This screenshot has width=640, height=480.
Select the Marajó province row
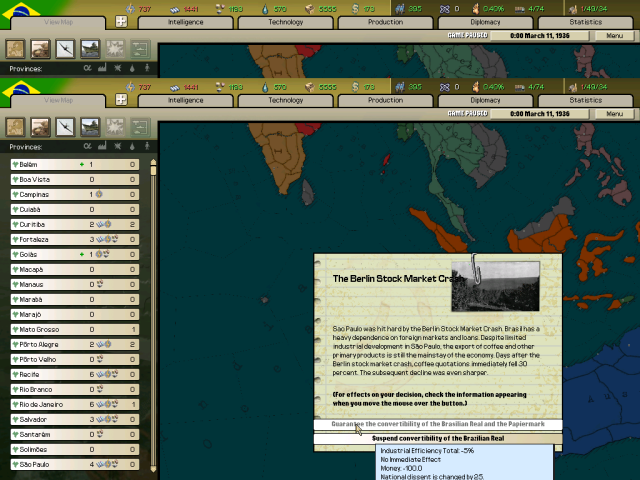click(75, 314)
